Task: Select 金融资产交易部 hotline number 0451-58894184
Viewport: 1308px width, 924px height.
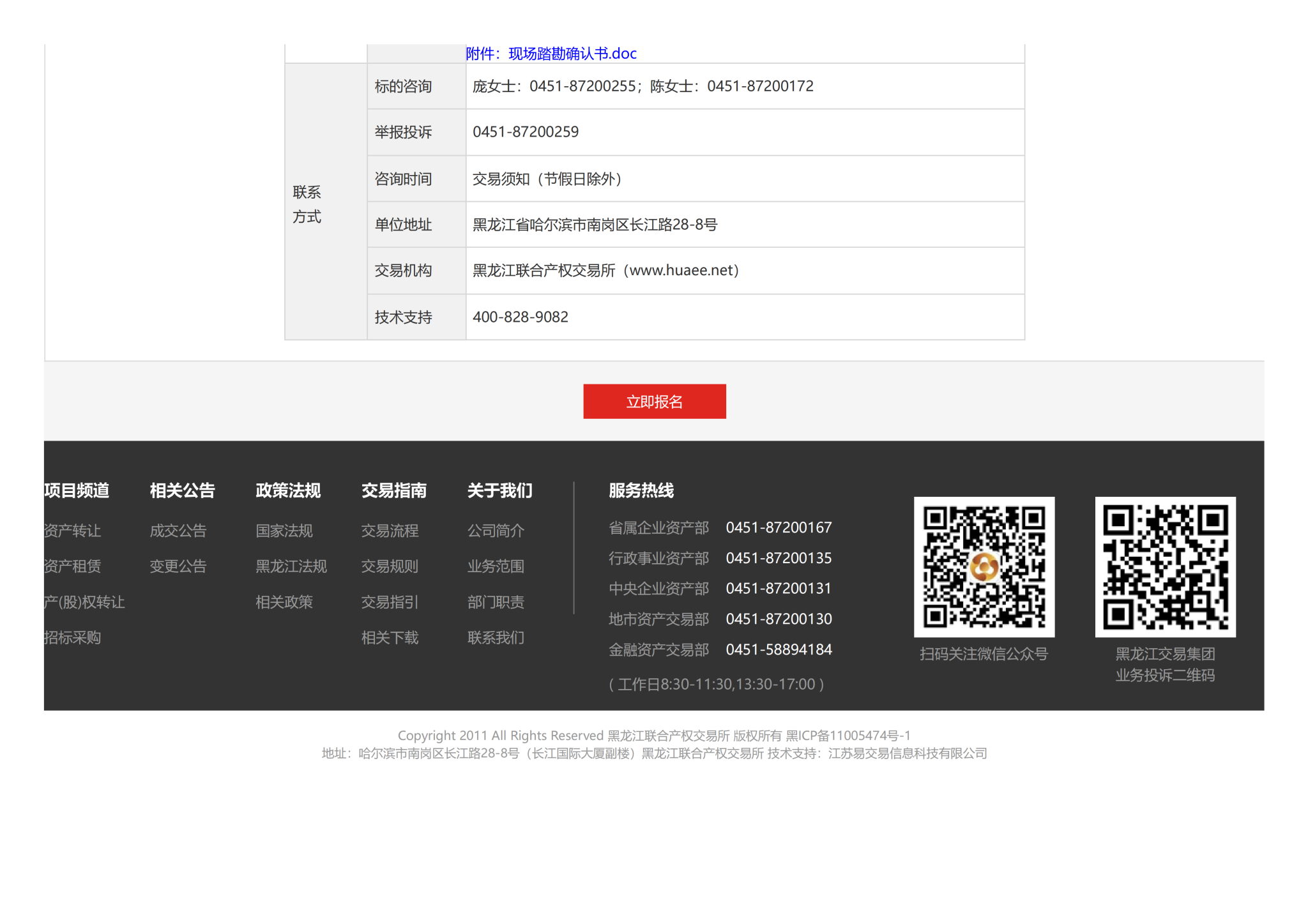Action: pyautogui.click(x=779, y=649)
